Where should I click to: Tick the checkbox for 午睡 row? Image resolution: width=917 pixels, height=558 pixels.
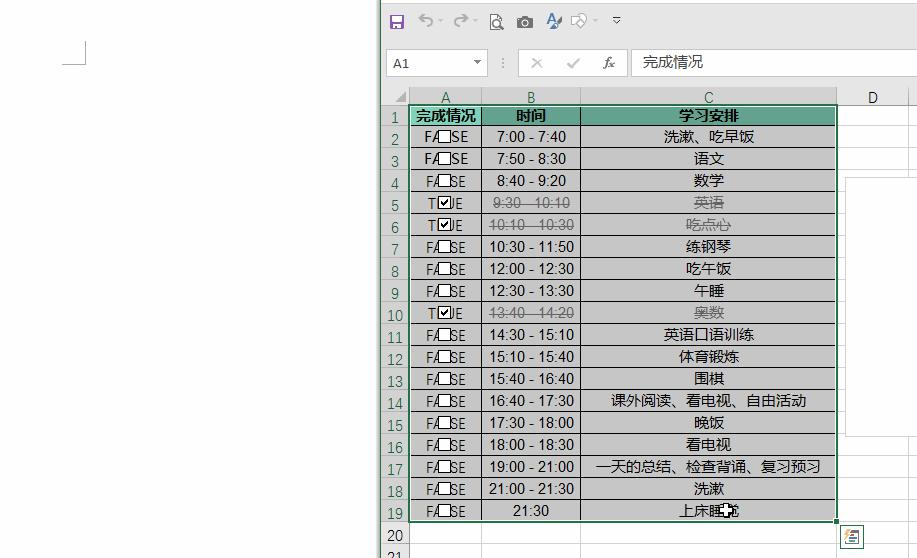[x=444, y=291]
